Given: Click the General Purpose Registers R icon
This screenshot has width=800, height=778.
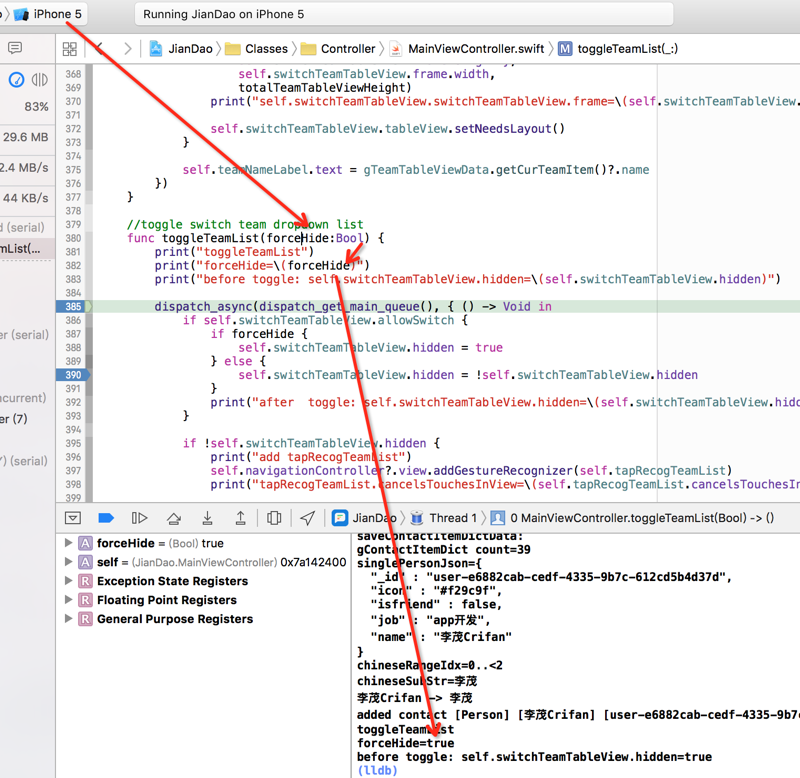Looking at the screenshot, I should pyautogui.click(x=85, y=619).
